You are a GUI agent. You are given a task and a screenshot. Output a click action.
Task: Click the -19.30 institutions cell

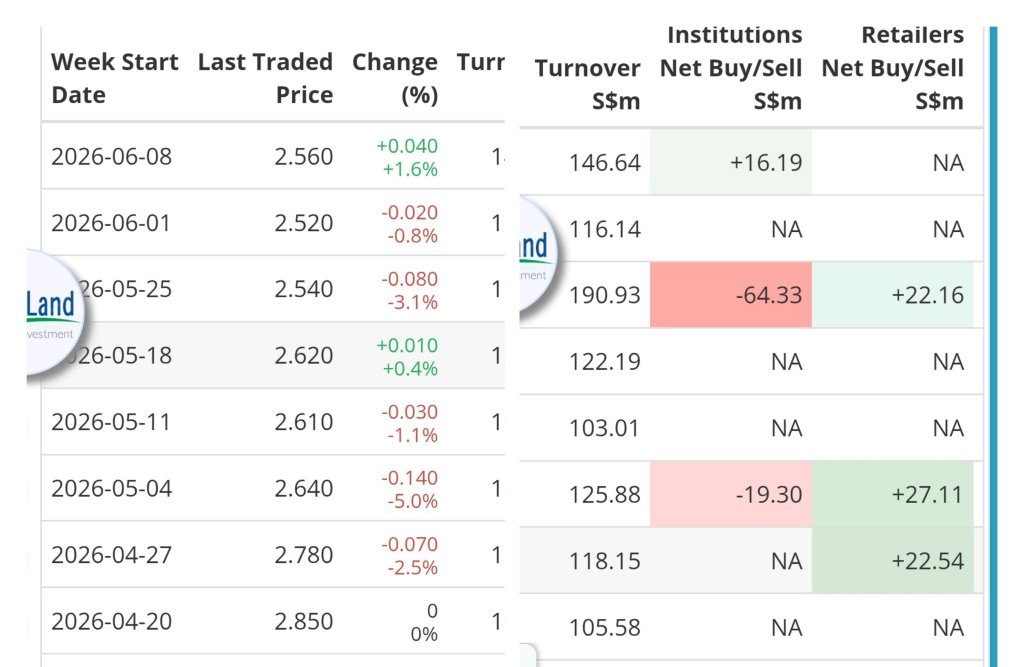[x=731, y=495]
